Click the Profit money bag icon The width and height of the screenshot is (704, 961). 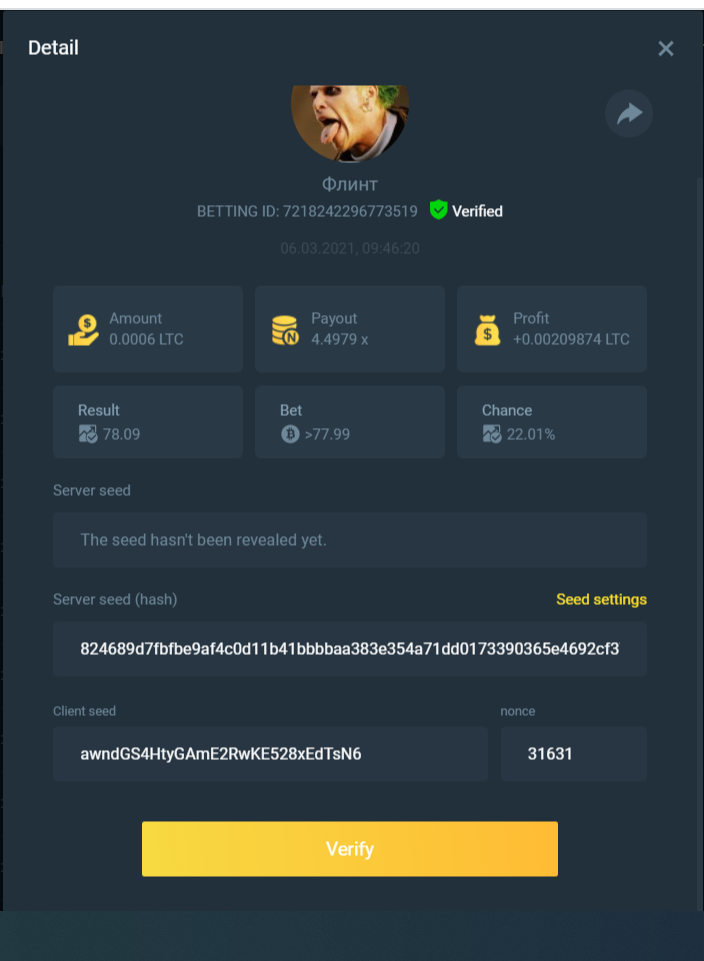pyautogui.click(x=487, y=330)
